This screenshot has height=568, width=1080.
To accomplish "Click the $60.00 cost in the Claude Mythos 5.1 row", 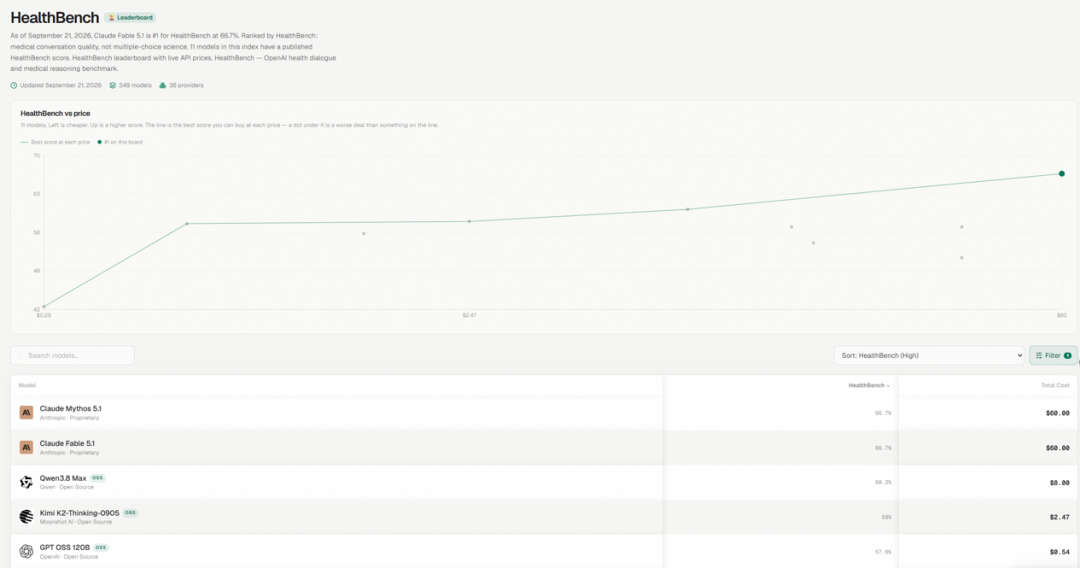I will [1057, 413].
